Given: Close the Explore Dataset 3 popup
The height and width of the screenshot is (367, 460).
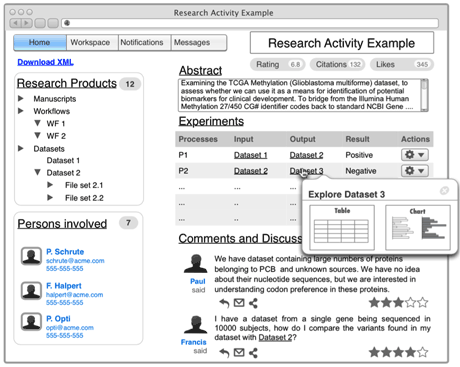Looking at the screenshot, I should pos(444,190).
